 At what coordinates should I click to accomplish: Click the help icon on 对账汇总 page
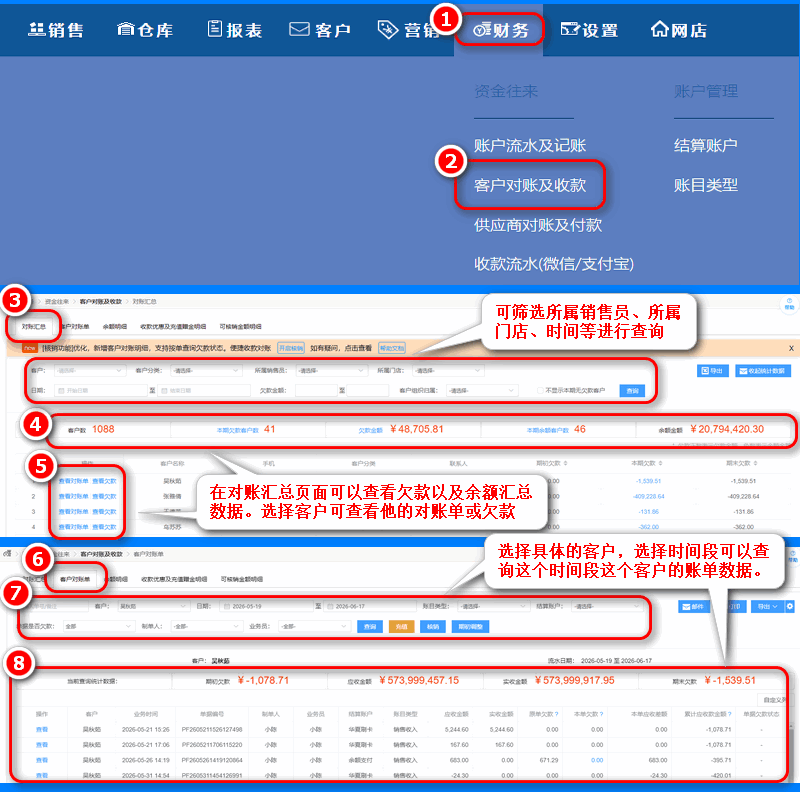pos(789,304)
